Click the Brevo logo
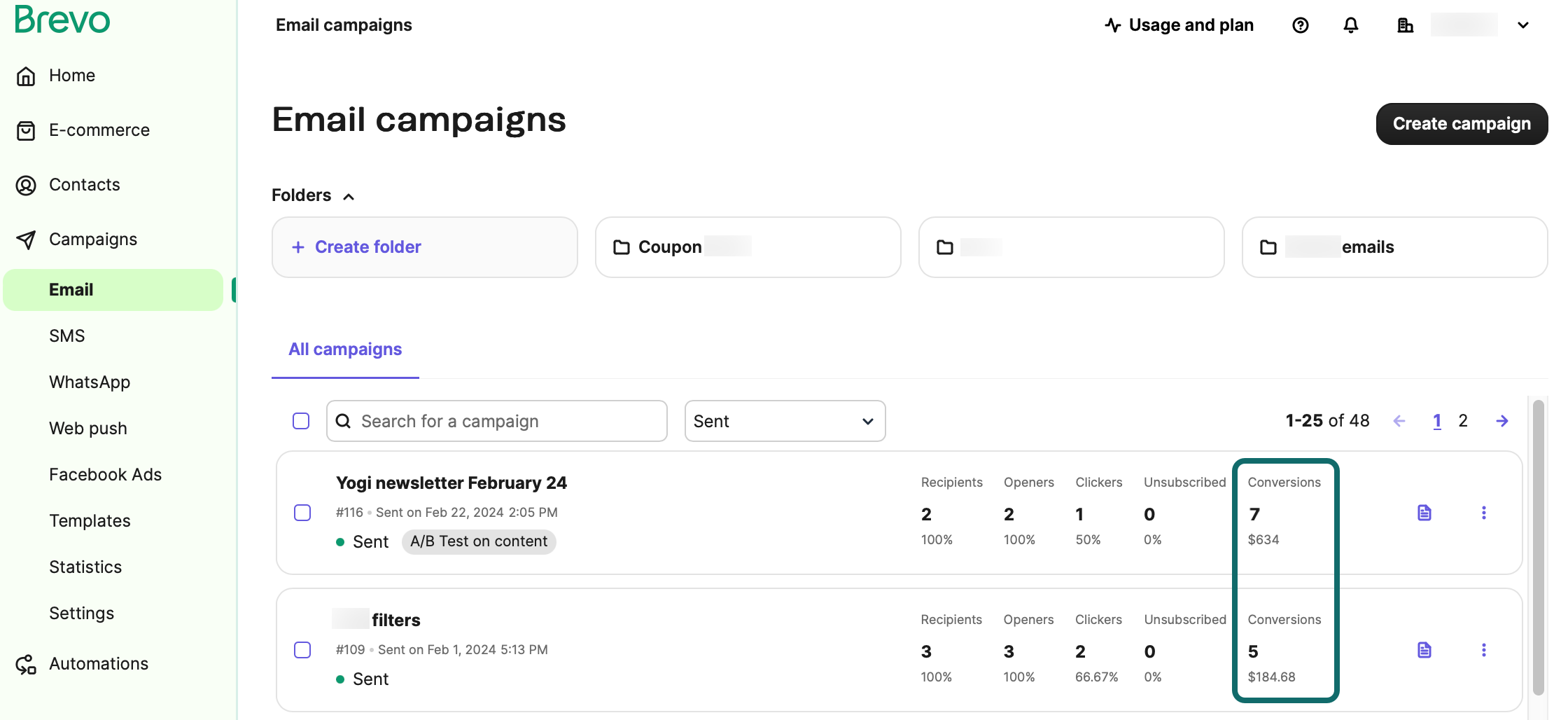 pos(62,20)
